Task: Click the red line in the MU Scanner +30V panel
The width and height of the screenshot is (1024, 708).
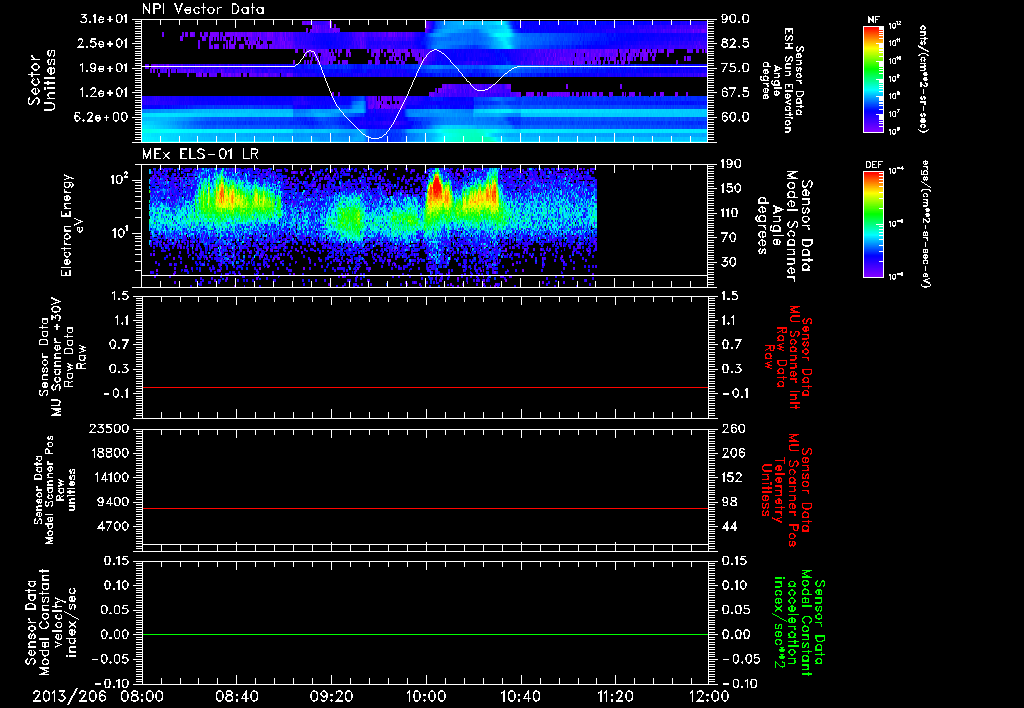Action: [425, 387]
